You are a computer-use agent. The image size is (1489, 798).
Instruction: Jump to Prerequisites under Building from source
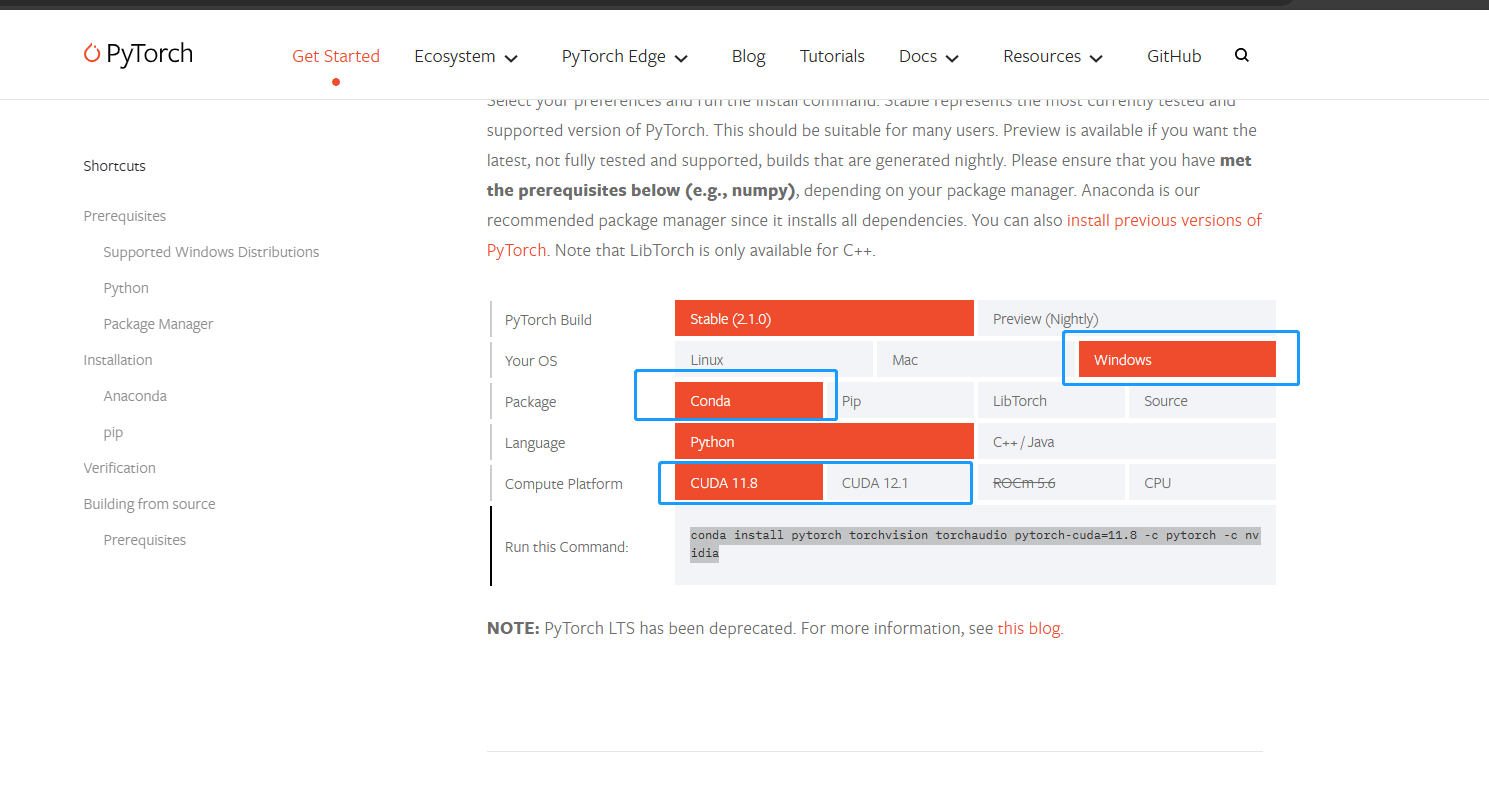[145, 540]
